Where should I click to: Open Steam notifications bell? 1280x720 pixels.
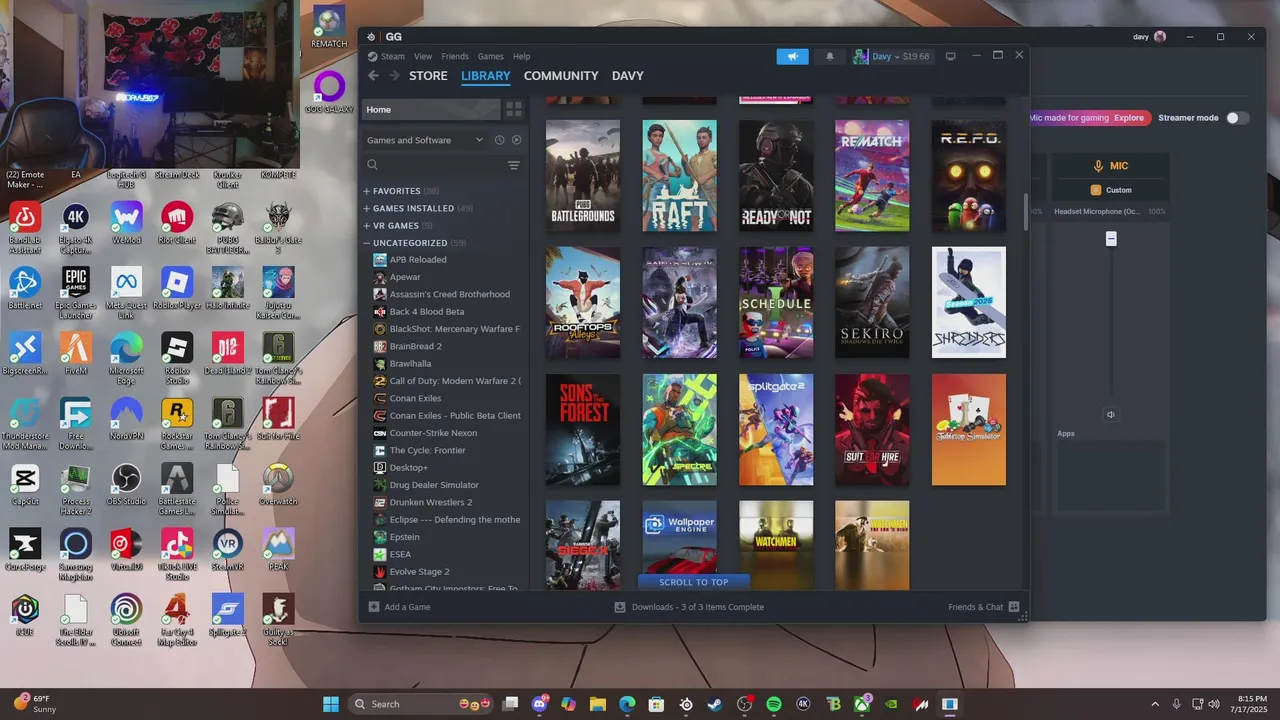click(x=829, y=56)
